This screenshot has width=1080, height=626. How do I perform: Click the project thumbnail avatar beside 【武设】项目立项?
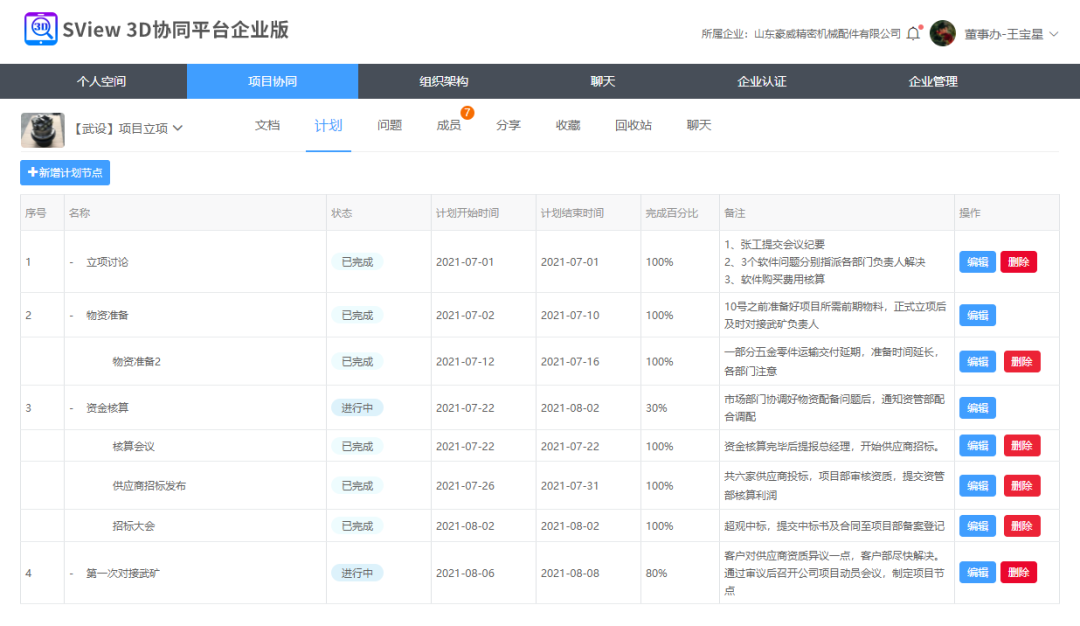click(42, 130)
